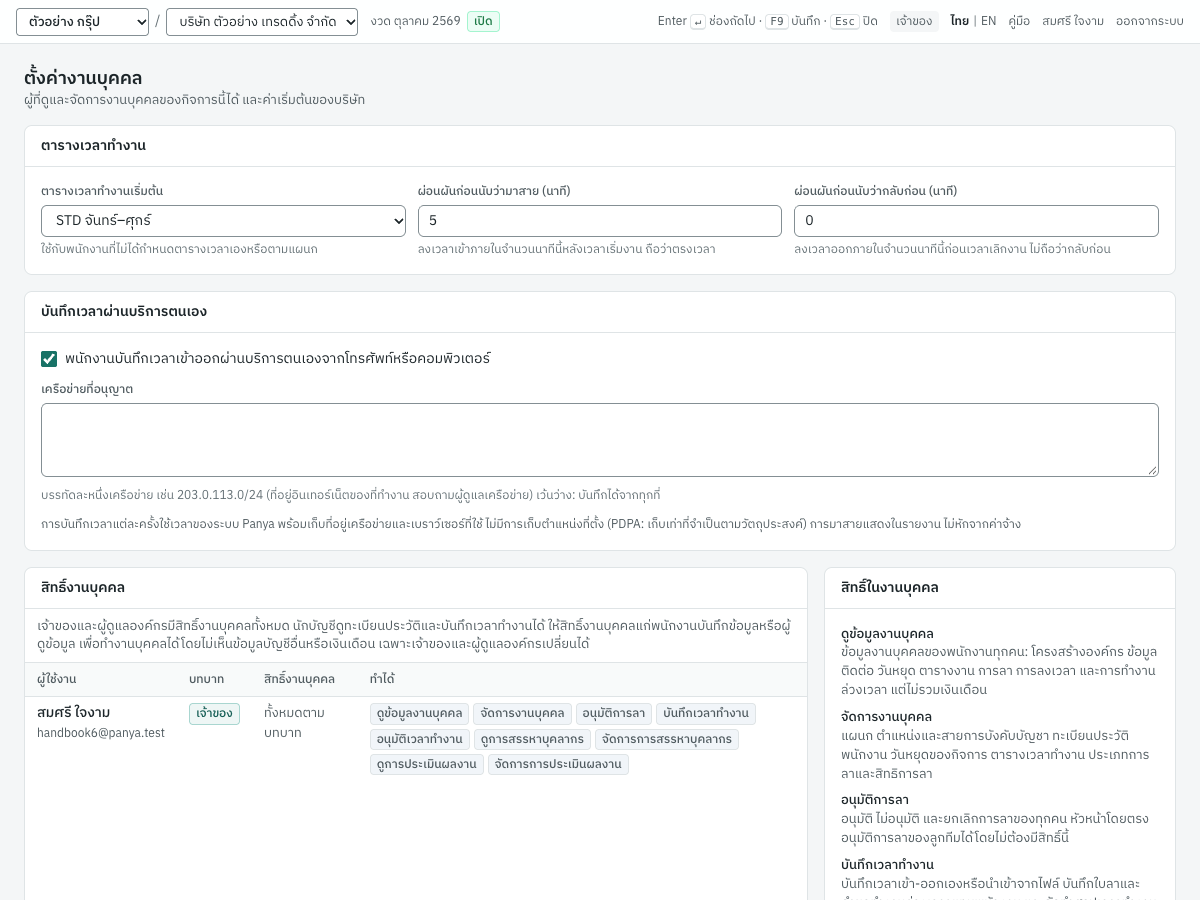The width and height of the screenshot is (1200, 900).
Task: Untick the self-service time recording checkbox
Action: tap(49, 359)
